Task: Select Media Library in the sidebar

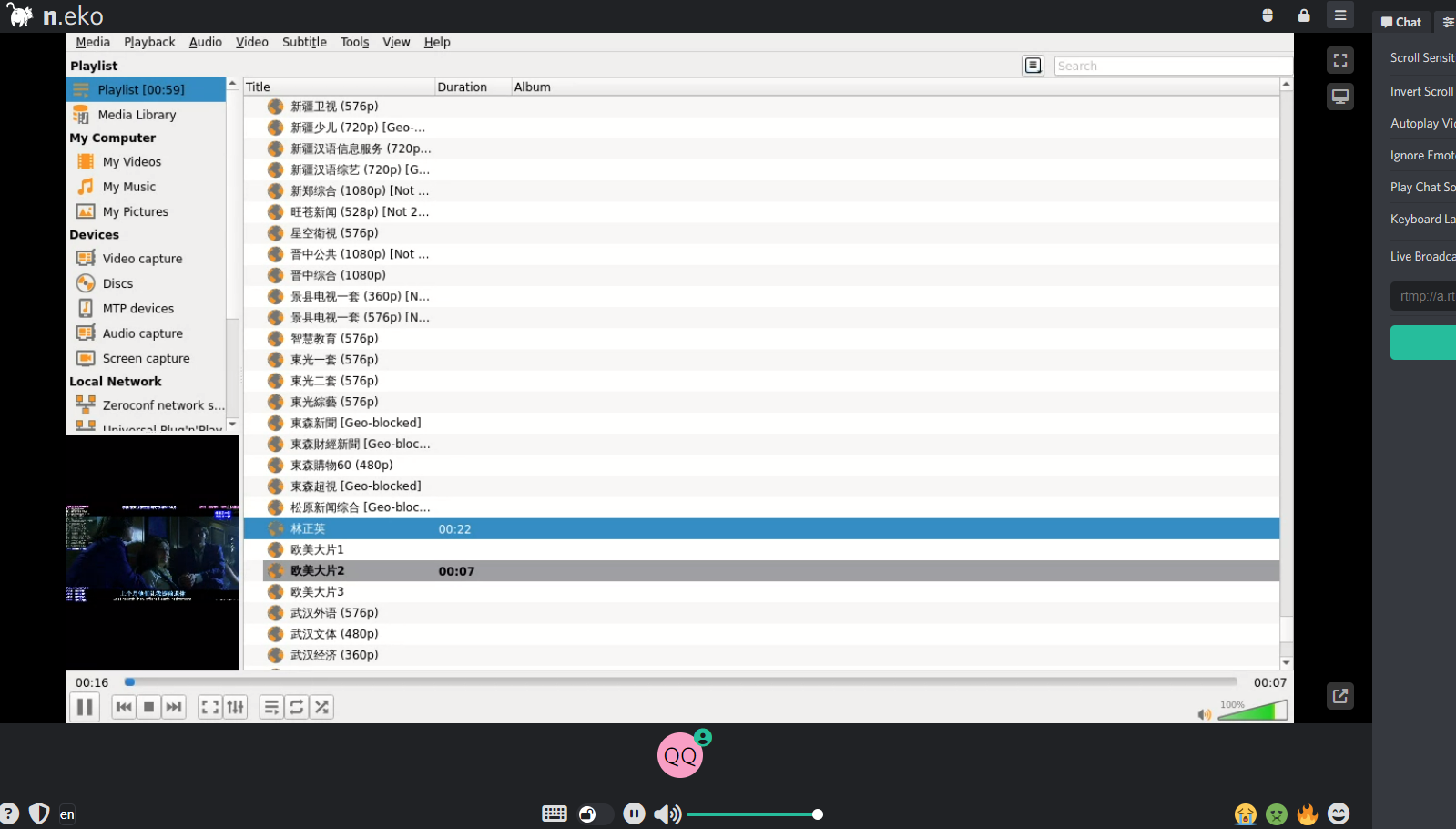Action: [x=137, y=115]
